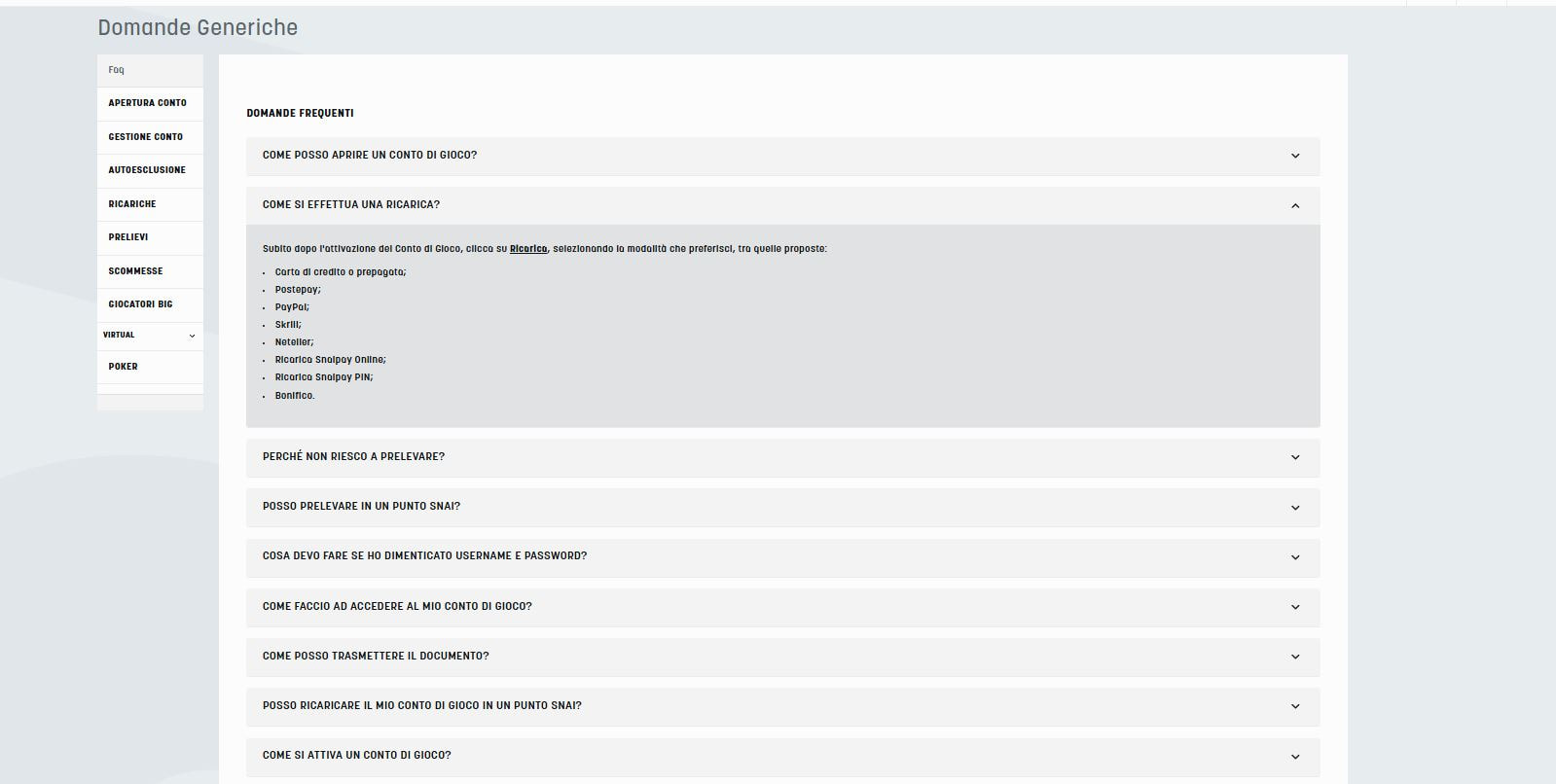
Task: Collapse 'Come si effettua una ricarica?' chevron
Action: point(1294,205)
